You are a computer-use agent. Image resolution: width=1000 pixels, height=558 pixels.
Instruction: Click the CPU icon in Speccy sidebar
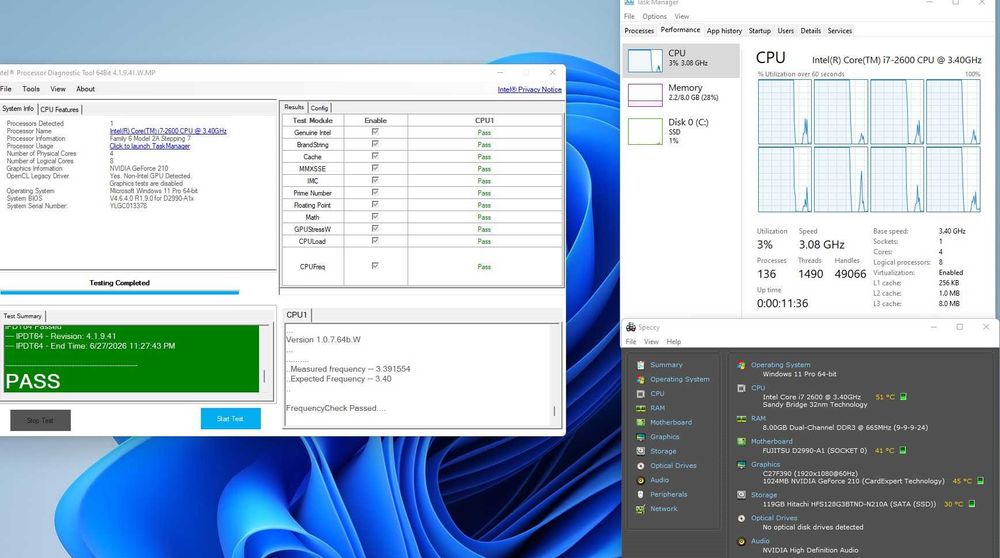pyautogui.click(x=640, y=393)
